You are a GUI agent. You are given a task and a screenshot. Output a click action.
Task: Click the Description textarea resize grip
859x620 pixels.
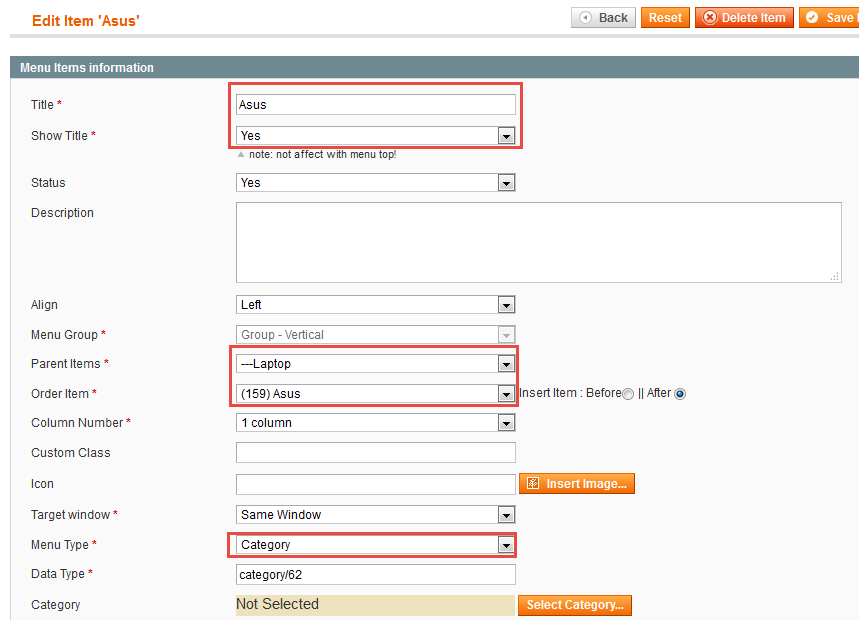click(x=834, y=277)
